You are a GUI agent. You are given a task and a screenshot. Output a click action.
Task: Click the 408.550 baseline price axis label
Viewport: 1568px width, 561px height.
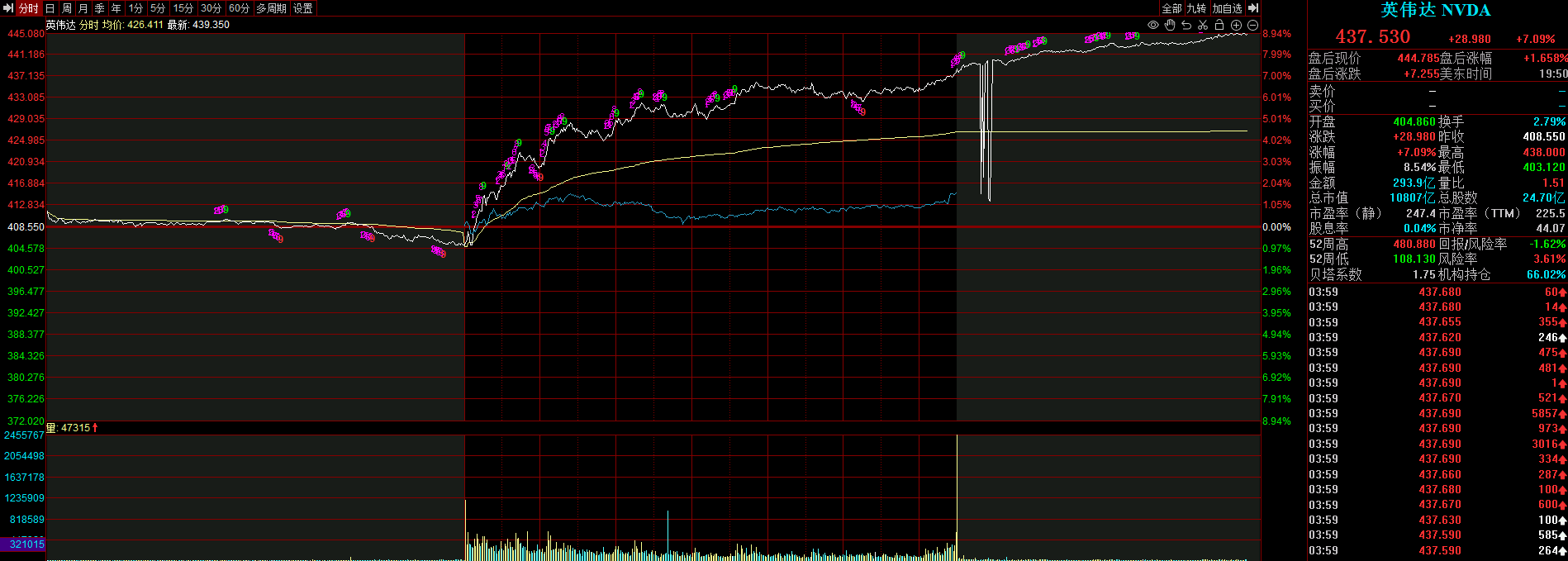(26, 226)
